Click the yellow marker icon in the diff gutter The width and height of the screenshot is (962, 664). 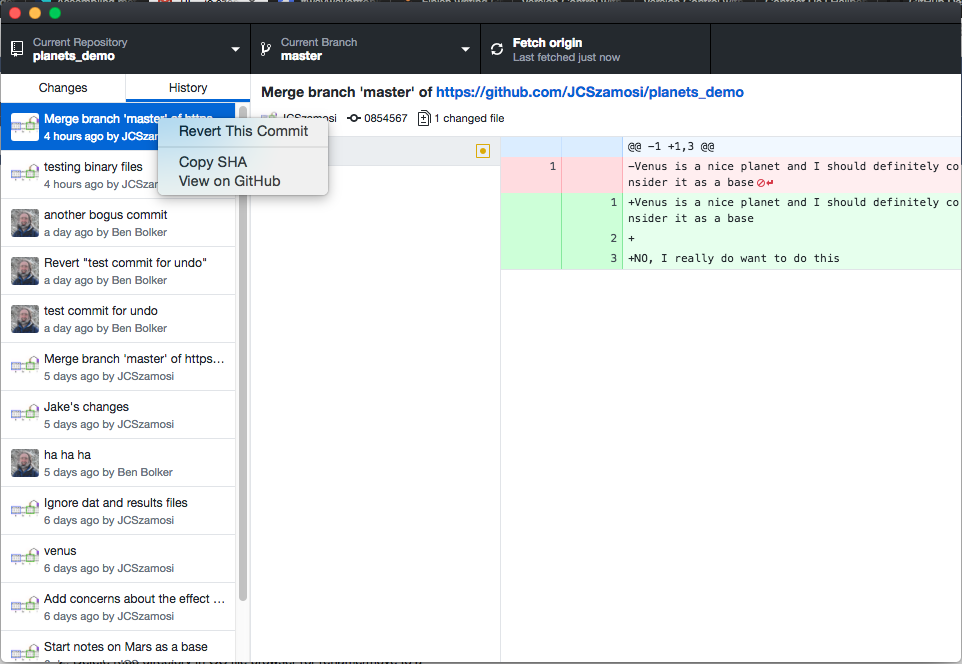pyautogui.click(x=483, y=150)
